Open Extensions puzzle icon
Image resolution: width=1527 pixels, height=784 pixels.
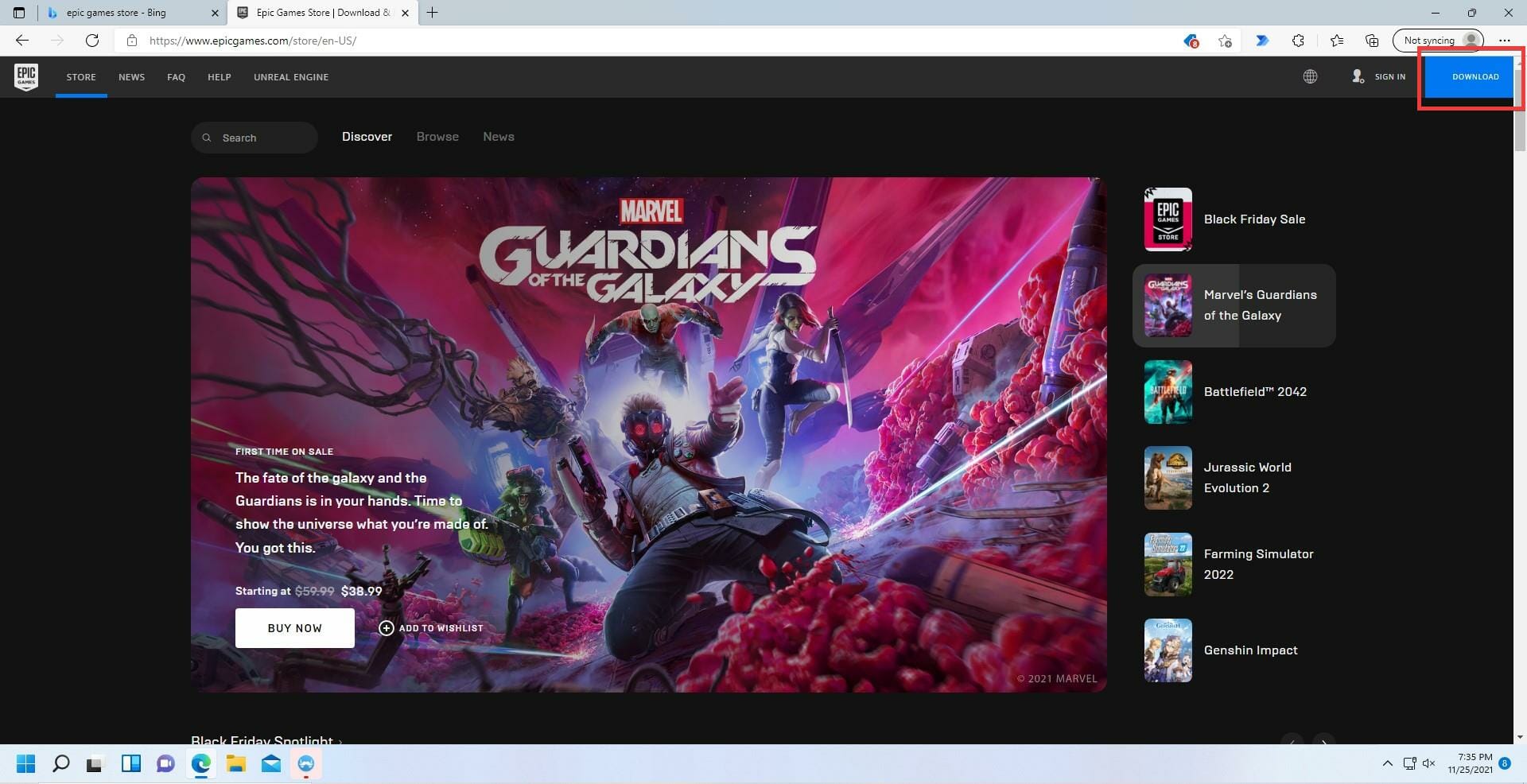1298,41
